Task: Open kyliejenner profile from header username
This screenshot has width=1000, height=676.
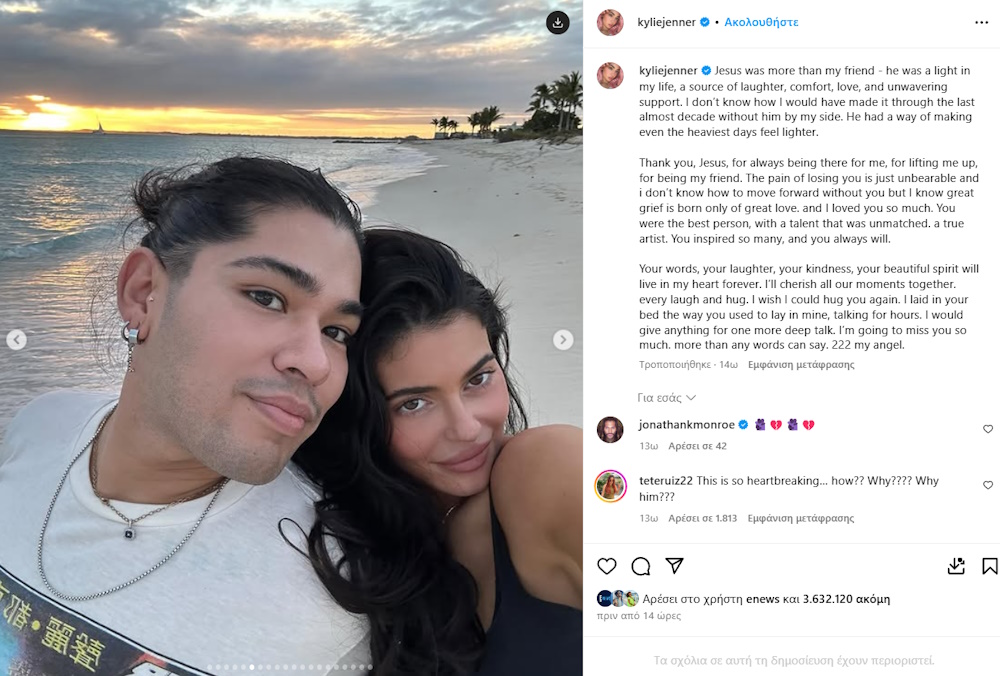Action: tap(666, 22)
